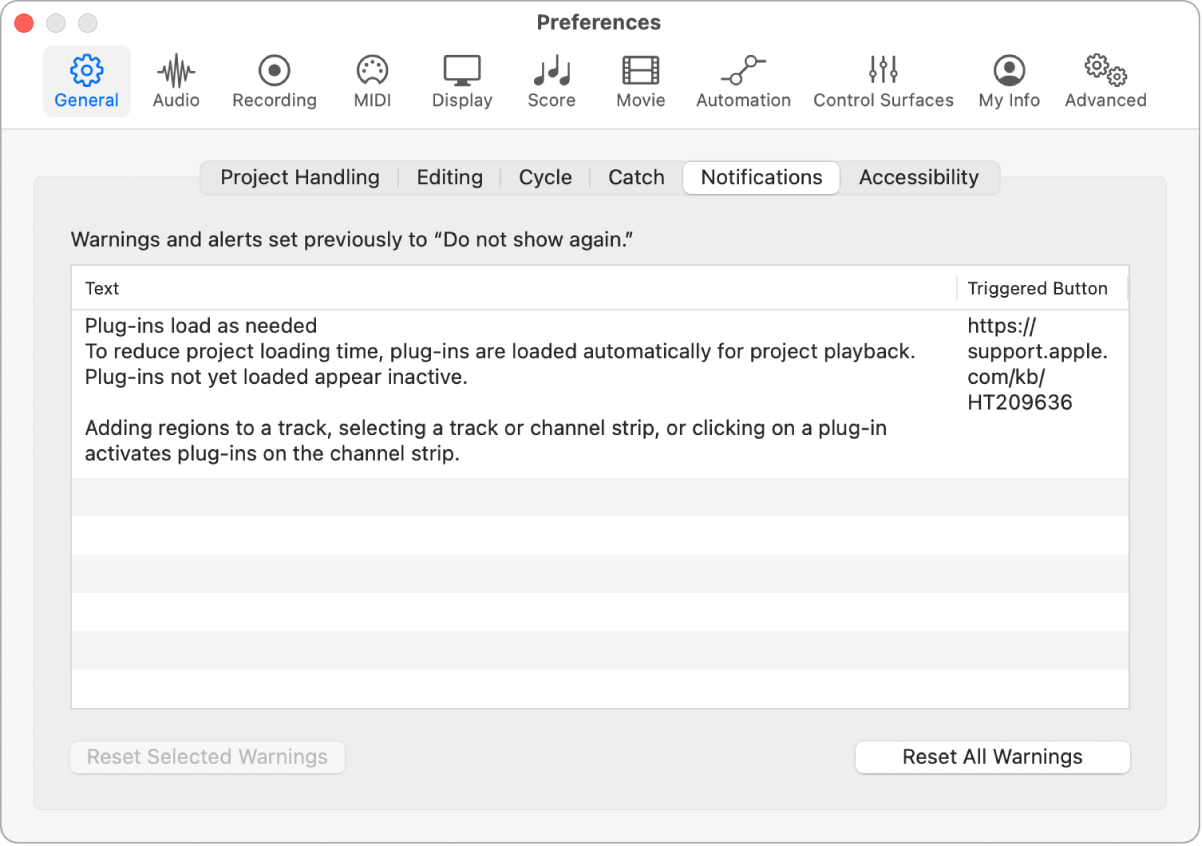Switch to the Project Handling tab
The height and width of the screenshot is (846, 1202).
click(300, 177)
